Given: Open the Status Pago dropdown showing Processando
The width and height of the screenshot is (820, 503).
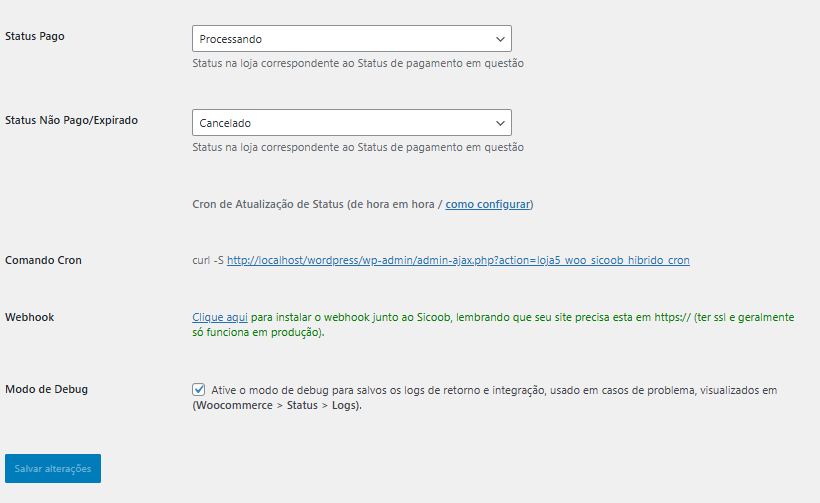Looking at the screenshot, I should point(340,39).
